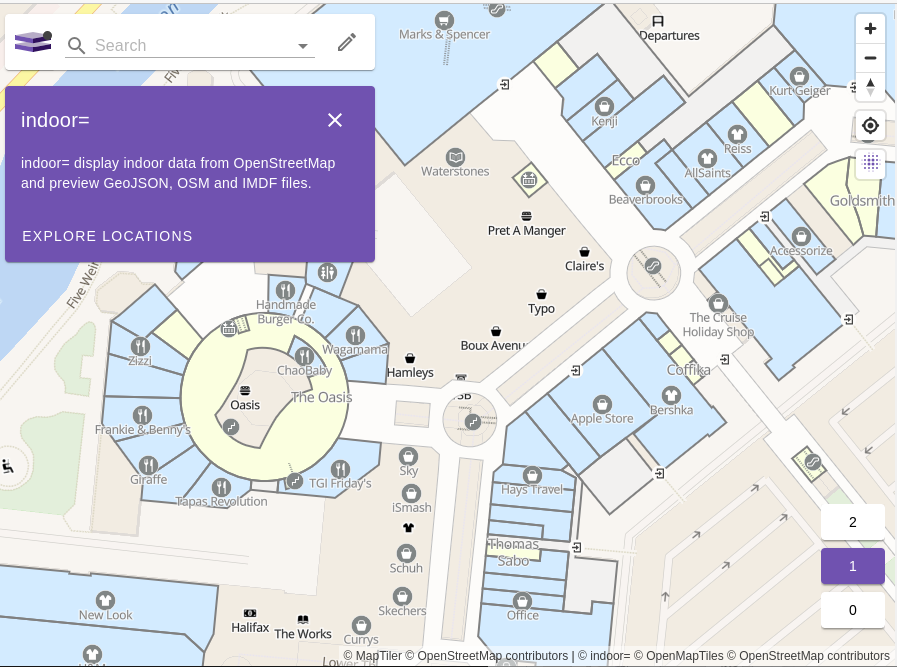
Task: Close the indoor= info panel
Action: pos(335,120)
